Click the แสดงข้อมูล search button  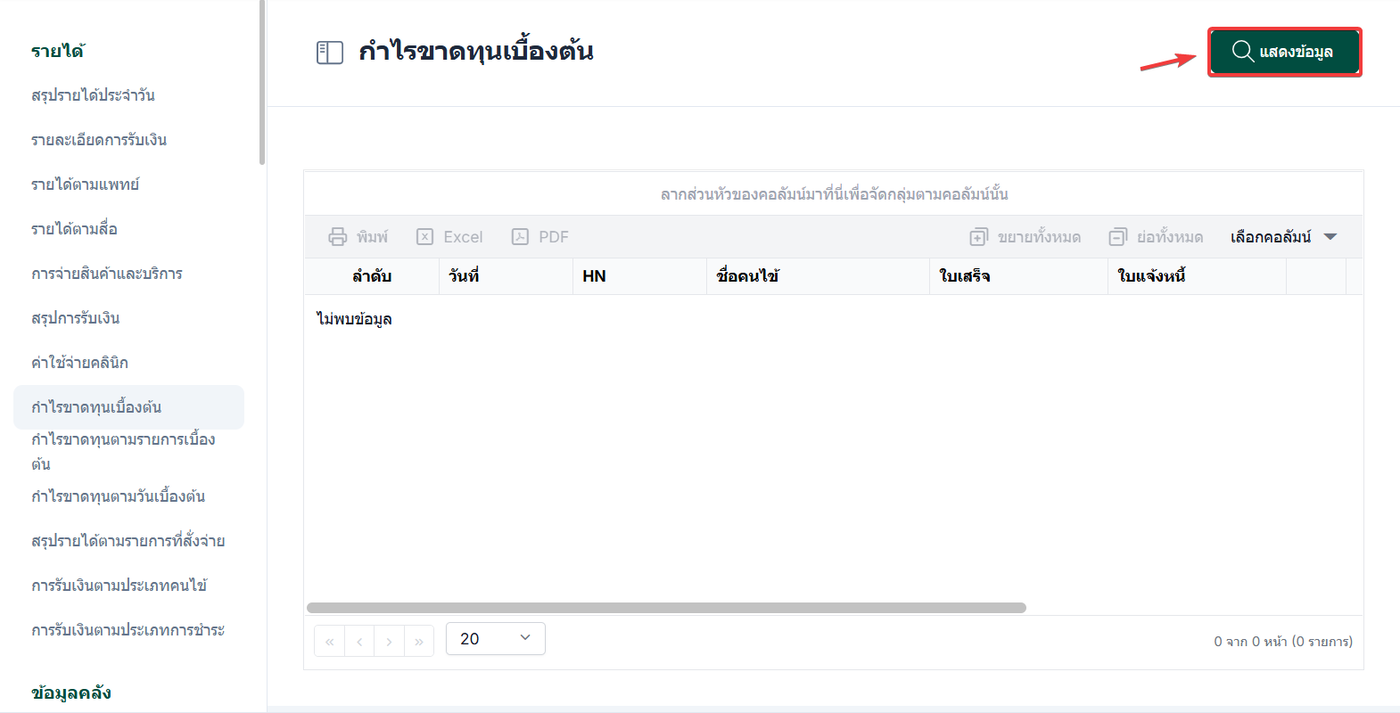(1284, 52)
